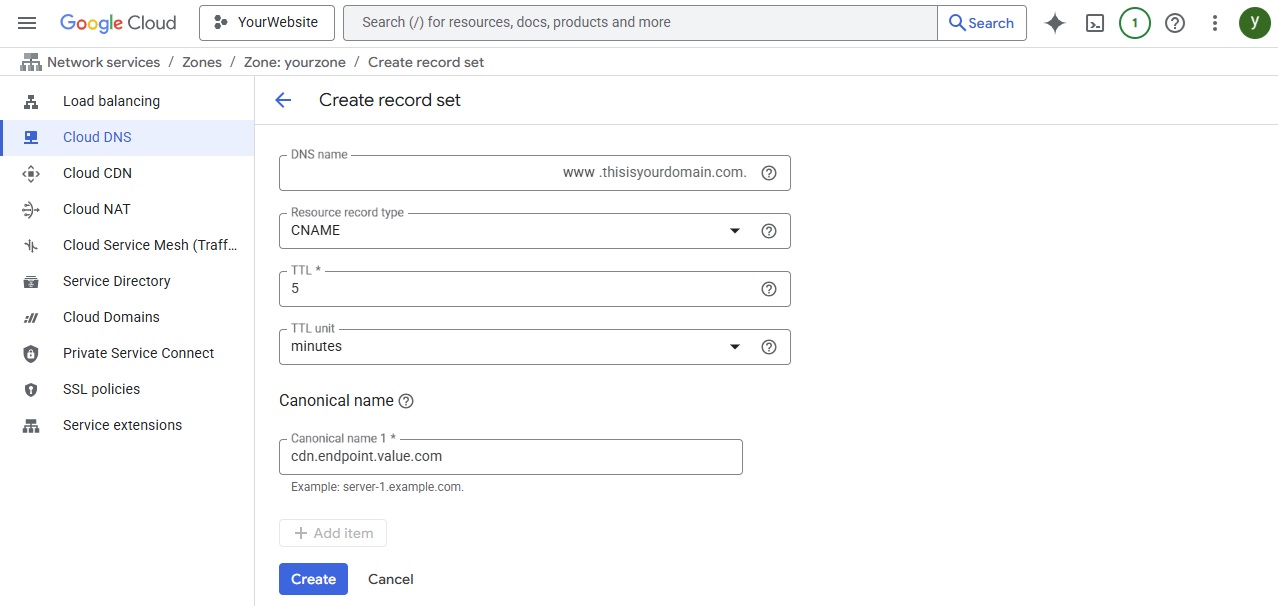The height and width of the screenshot is (606, 1278).
Task: Open the YourWebsite project selector
Action: [x=266, y=21]
